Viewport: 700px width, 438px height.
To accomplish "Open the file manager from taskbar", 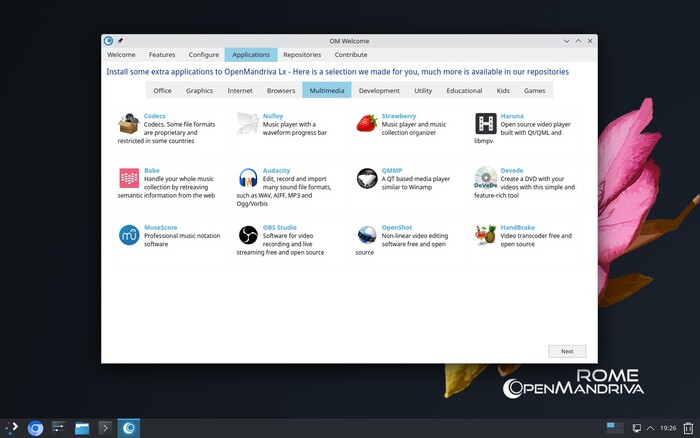I will tap(82, 428).
